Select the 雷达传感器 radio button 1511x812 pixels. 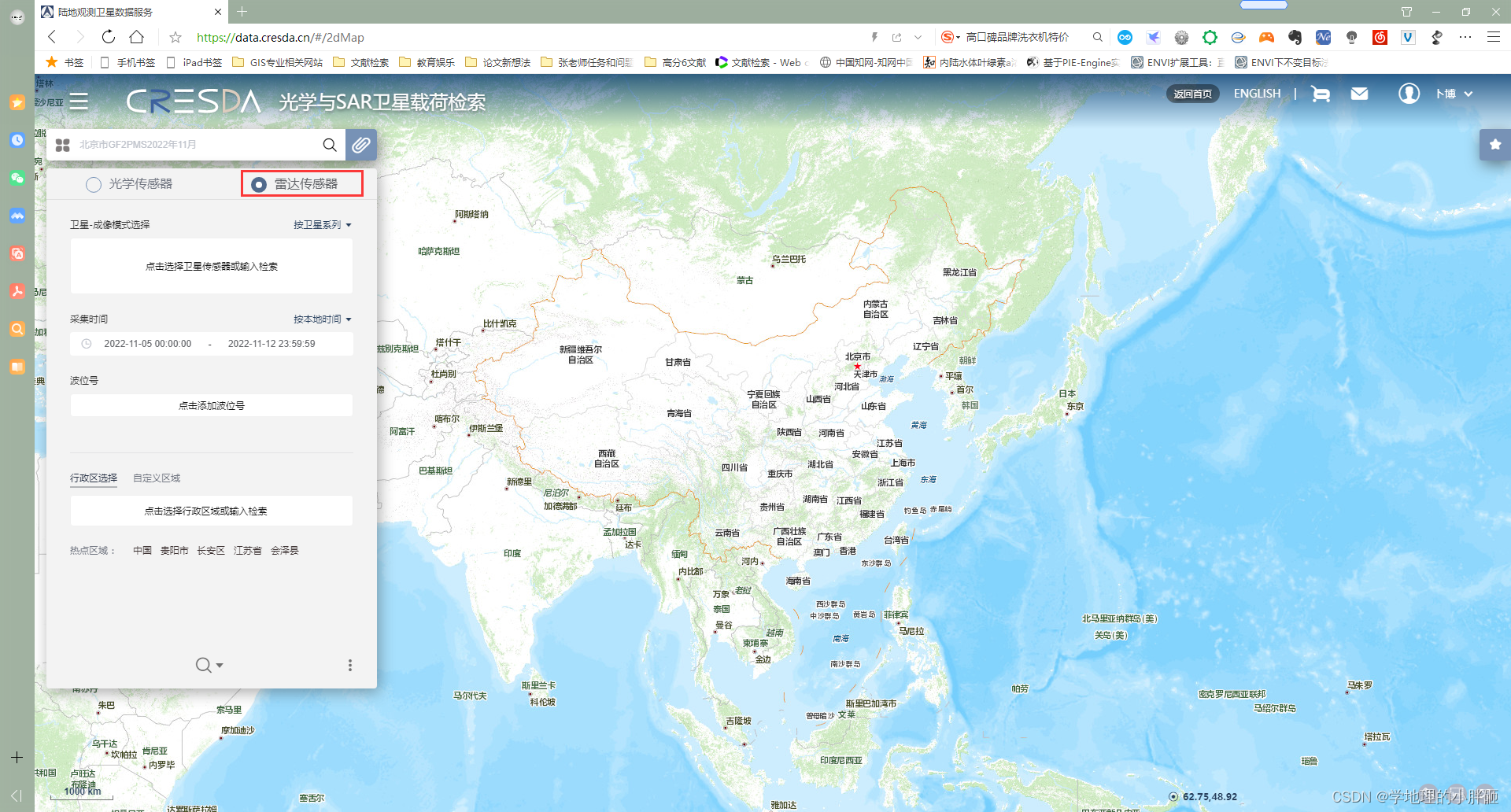259,184
